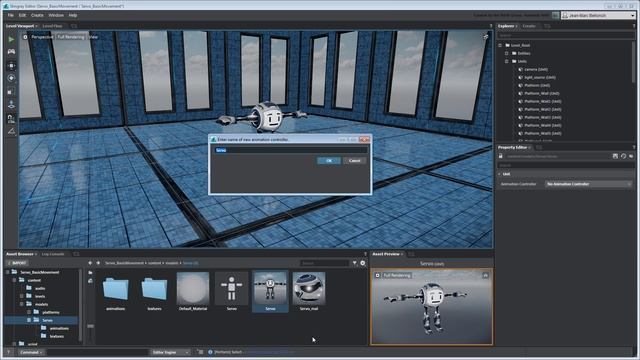Collapse the models folder in asset tree
This screenshot has height=360, width=640.
click(22, 304)
